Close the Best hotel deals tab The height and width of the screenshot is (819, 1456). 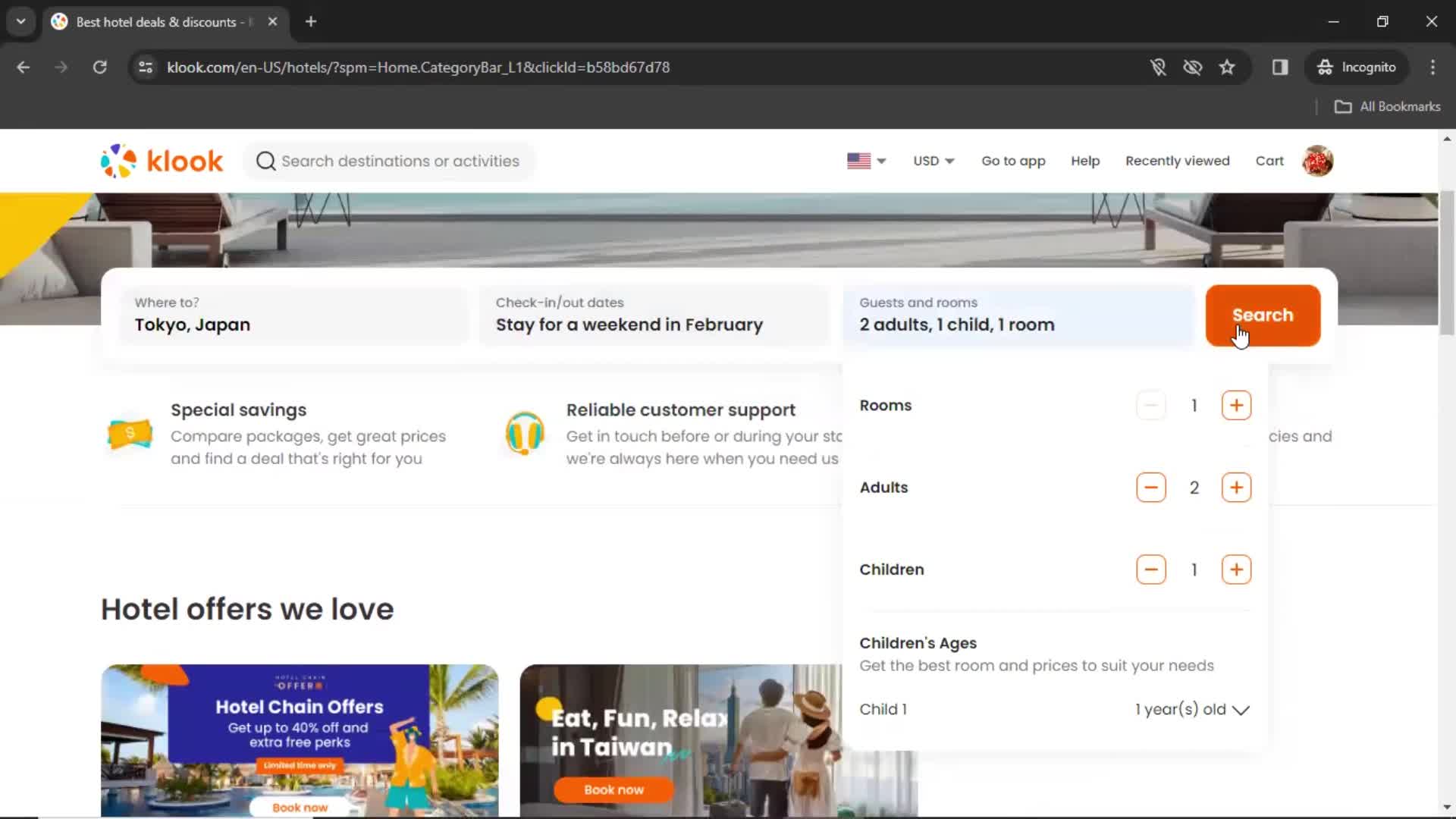272,21
